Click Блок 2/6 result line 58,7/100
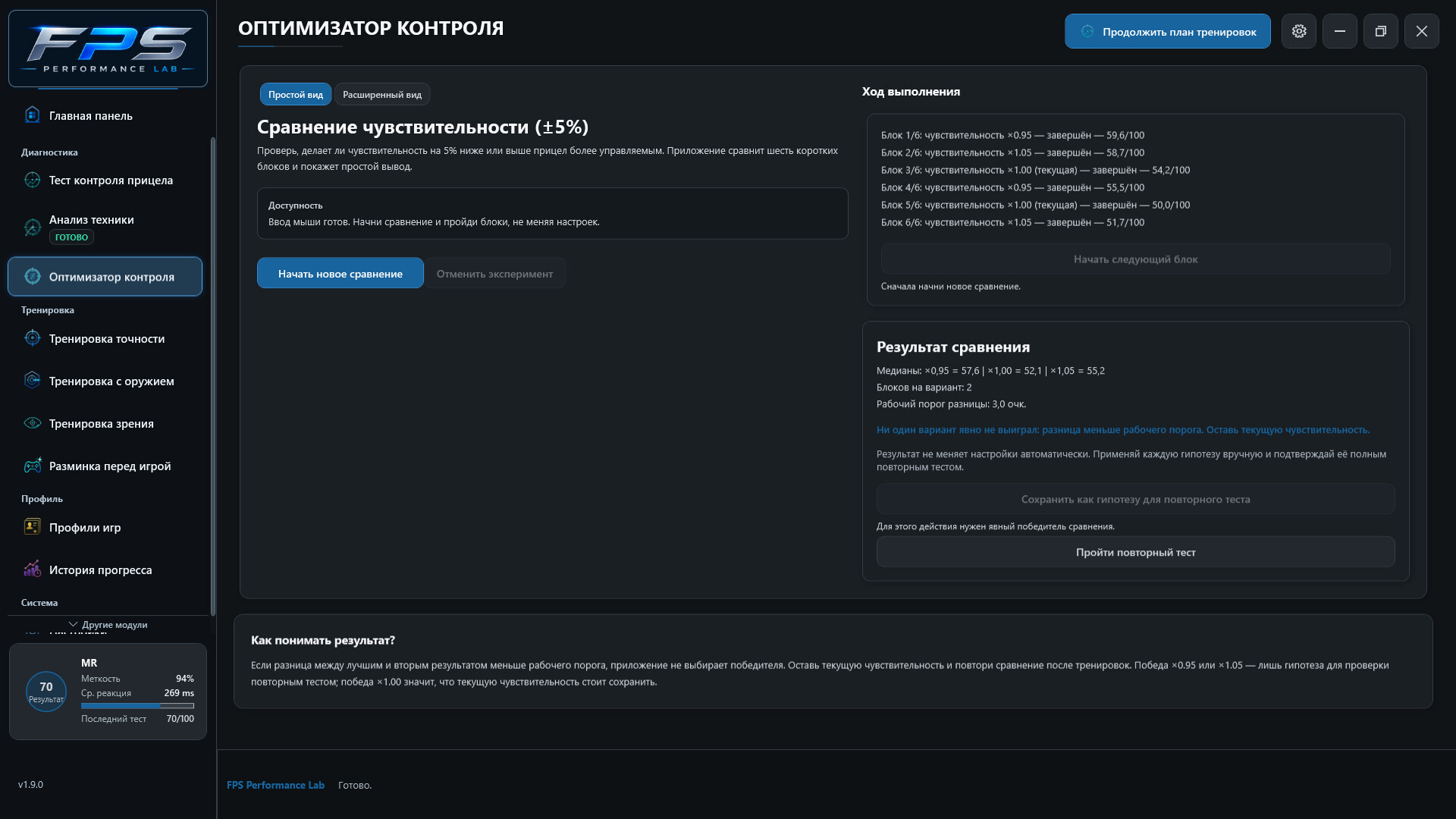The image size is (1456, 819). 1012,152
